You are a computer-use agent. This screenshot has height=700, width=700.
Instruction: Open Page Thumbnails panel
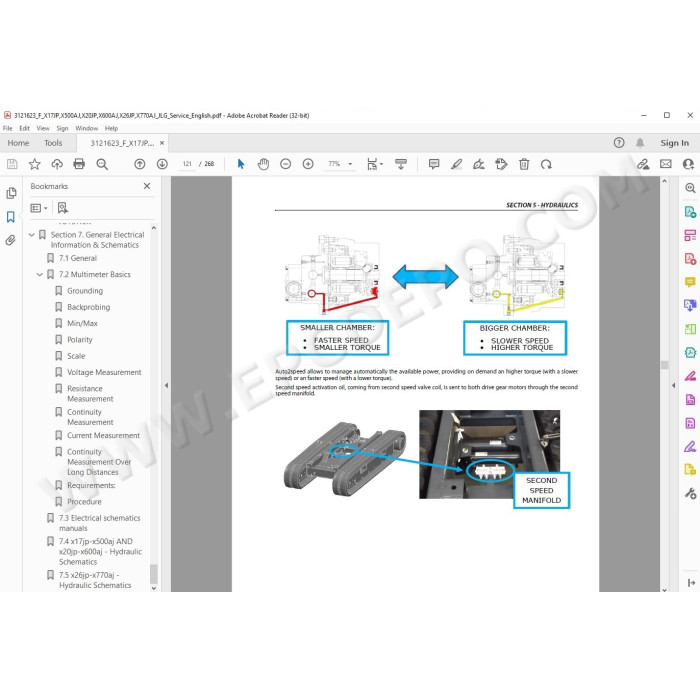11,193
